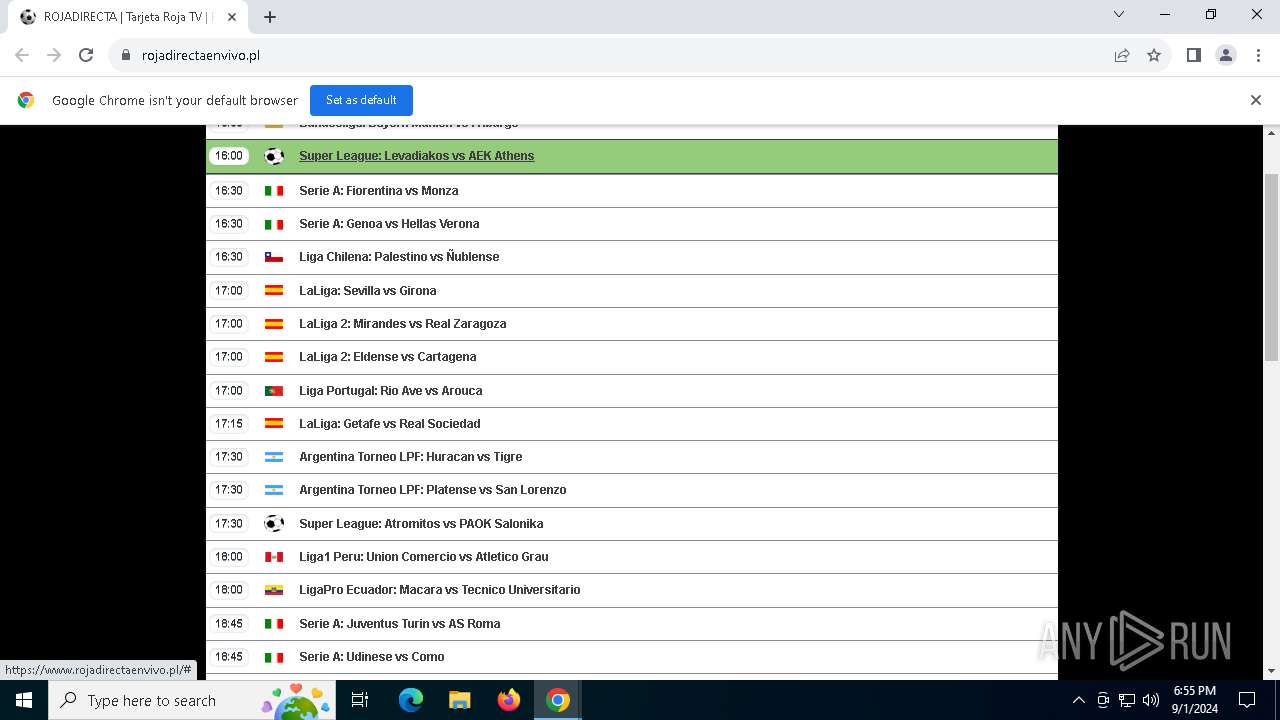This screenshot has width=1280, height=720.
Task: Click Portugal flag on Rio Ave row
Action: (x=274, y=391)
